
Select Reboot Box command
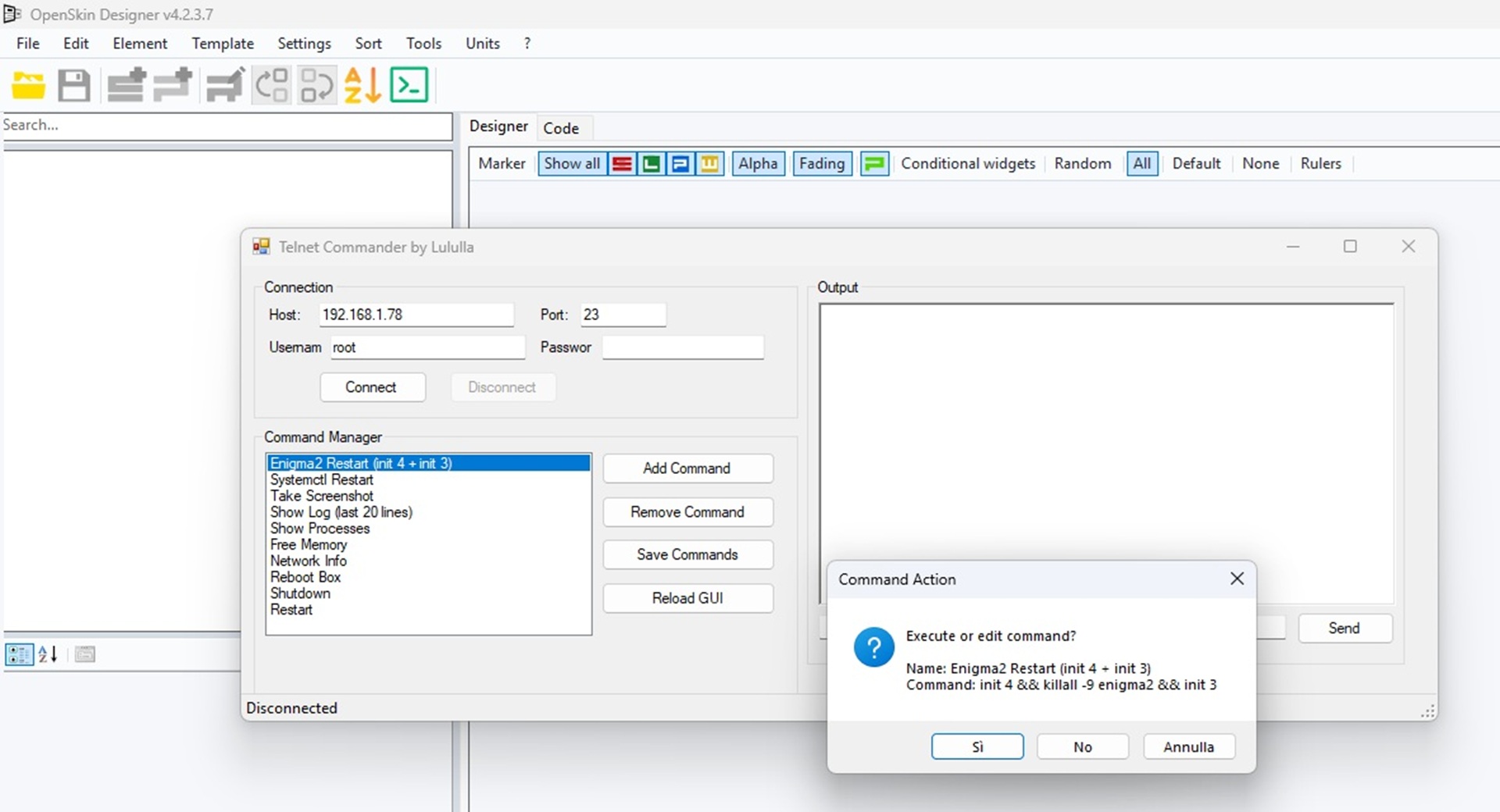click(x=428, y=578)
